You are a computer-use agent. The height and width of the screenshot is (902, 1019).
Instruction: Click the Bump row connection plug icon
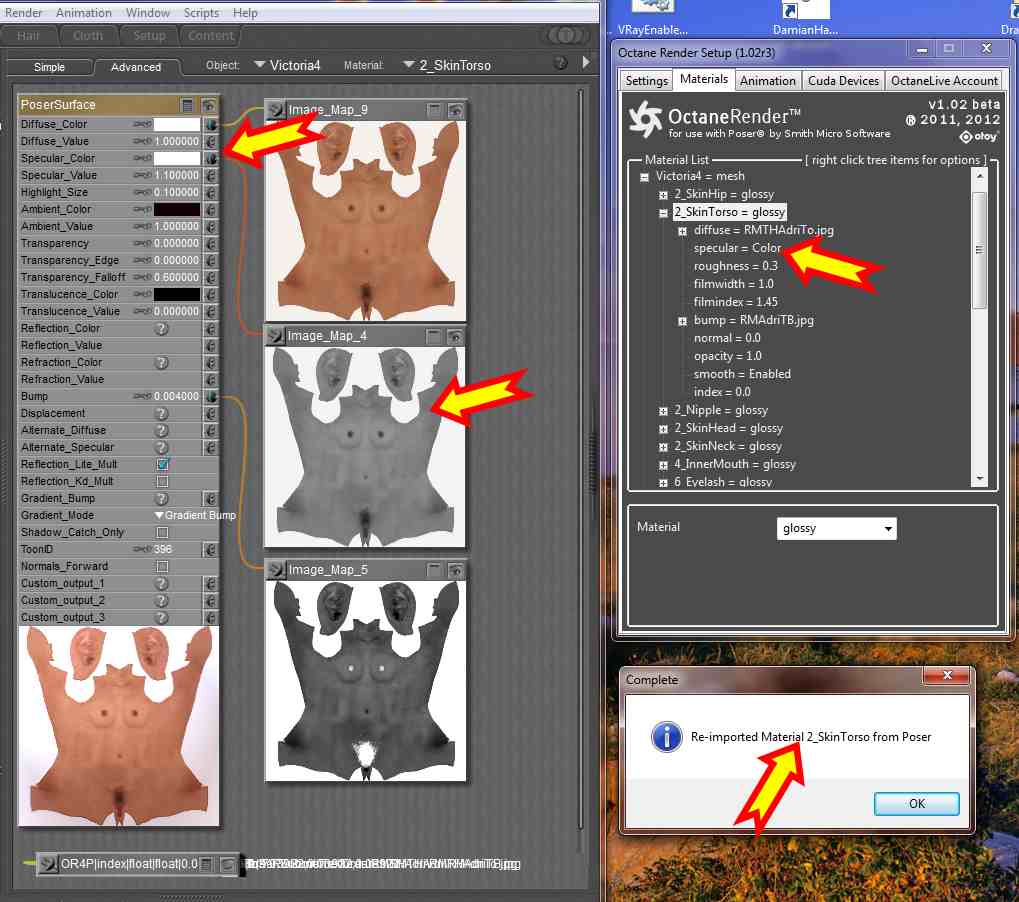[x=211, y=396]
